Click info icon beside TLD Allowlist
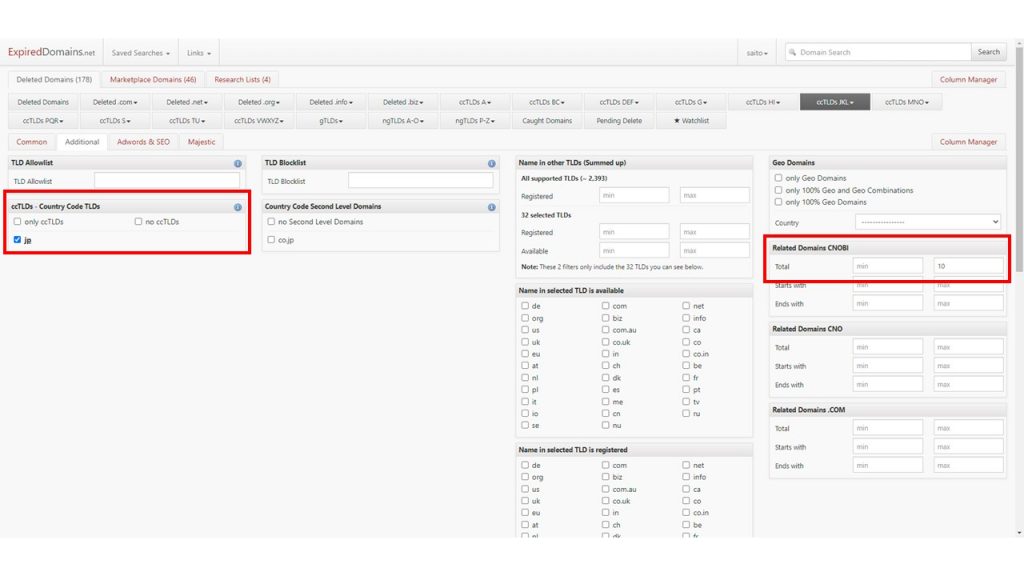Viewport: 1024px width, 576px height. click(238, 163)
